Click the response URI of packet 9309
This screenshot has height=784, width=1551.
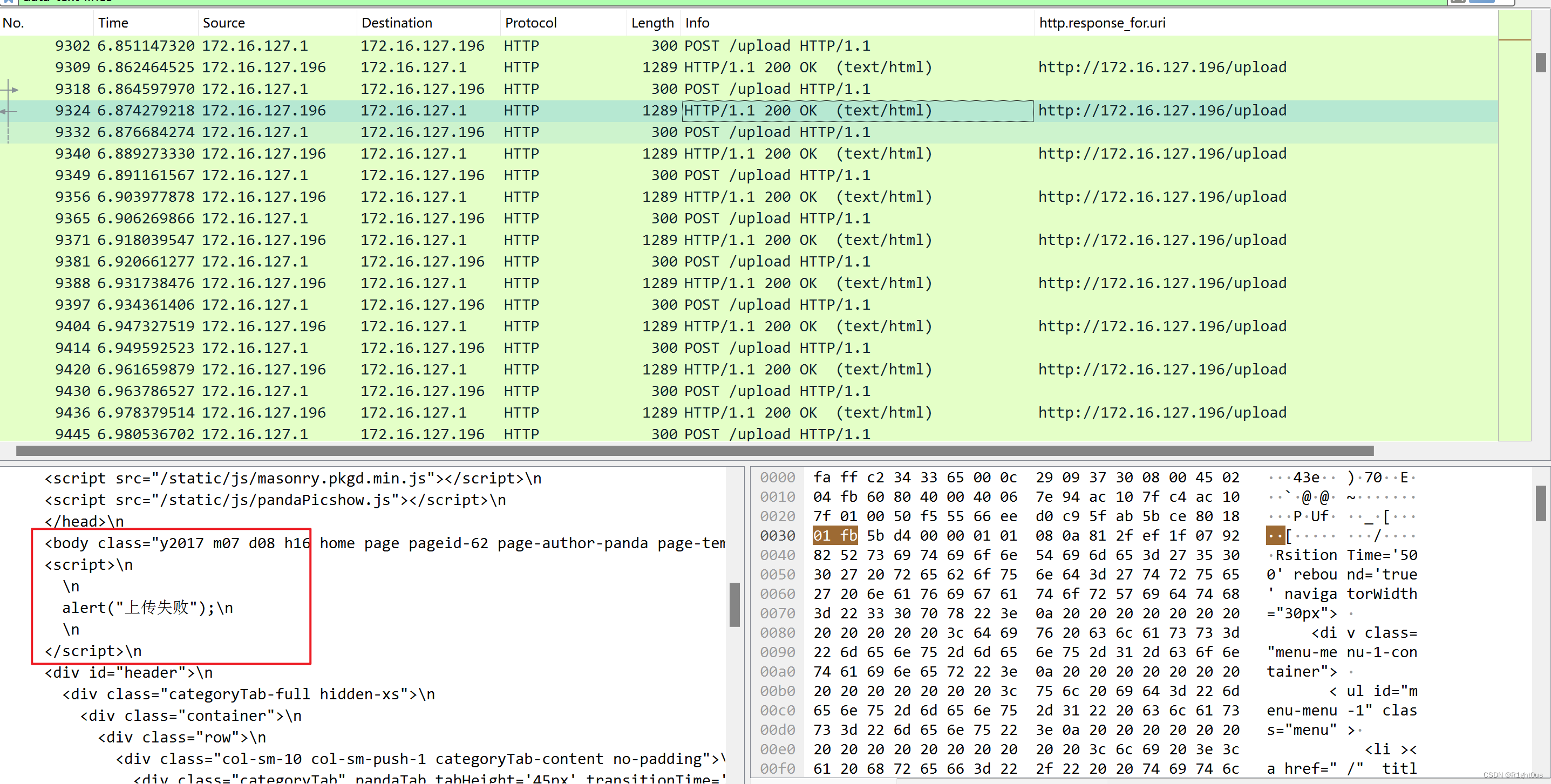[x=1162, y=67]
